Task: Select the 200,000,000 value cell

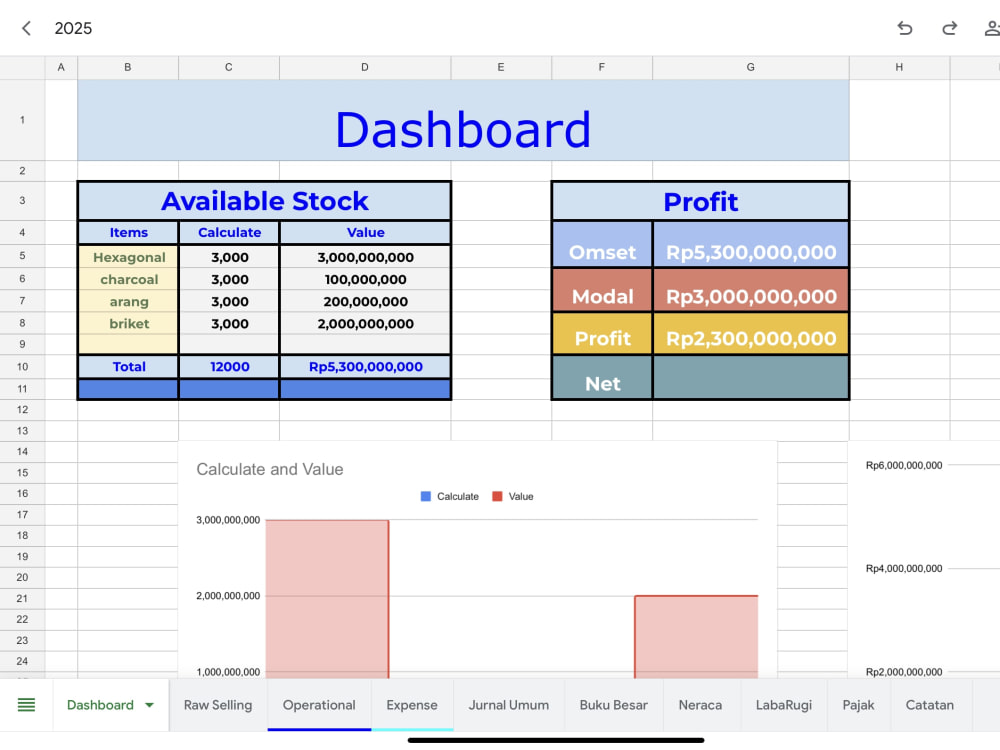Action: (x=365, y=302)
